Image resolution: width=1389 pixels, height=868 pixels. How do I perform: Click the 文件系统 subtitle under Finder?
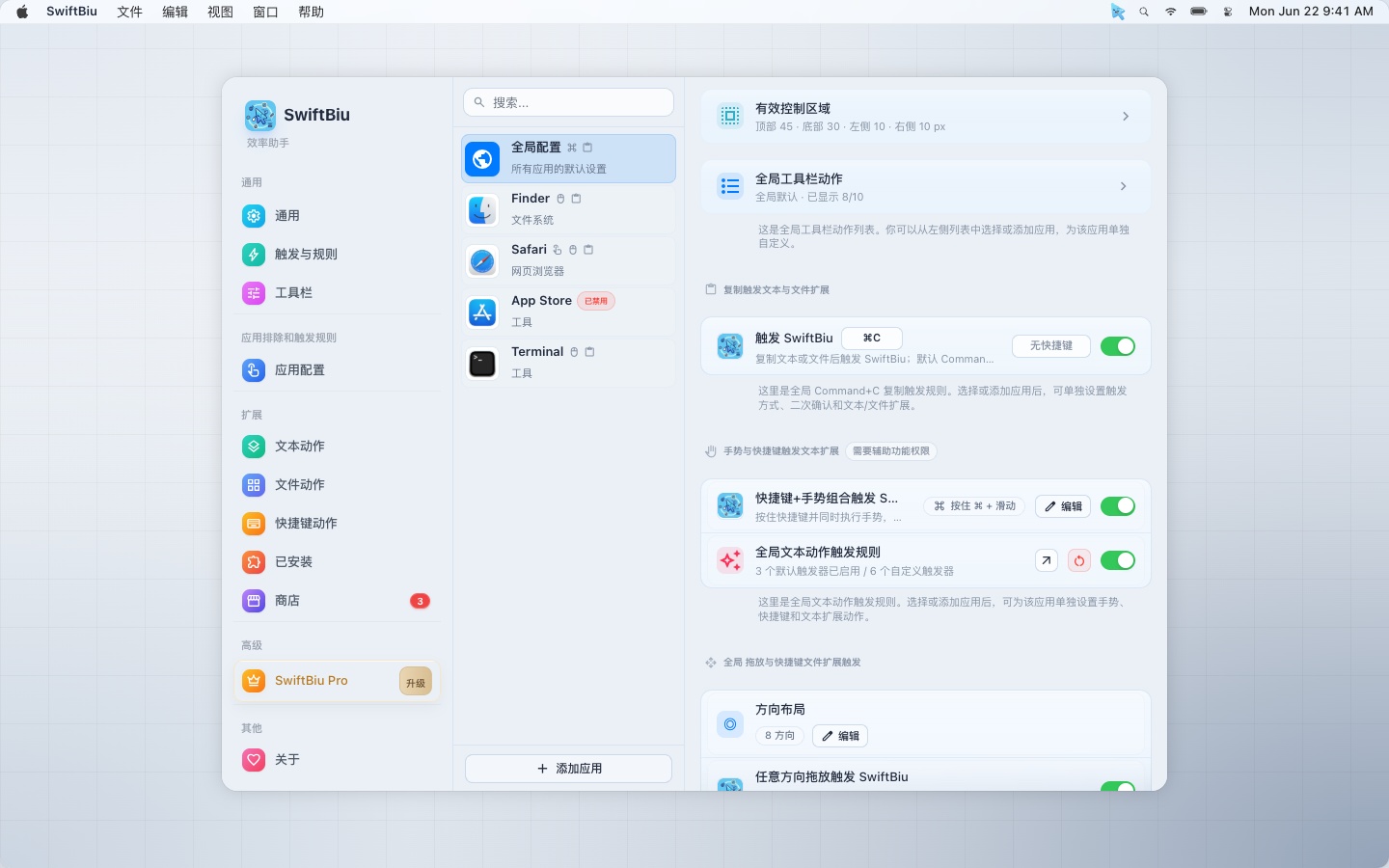[532, 220]
